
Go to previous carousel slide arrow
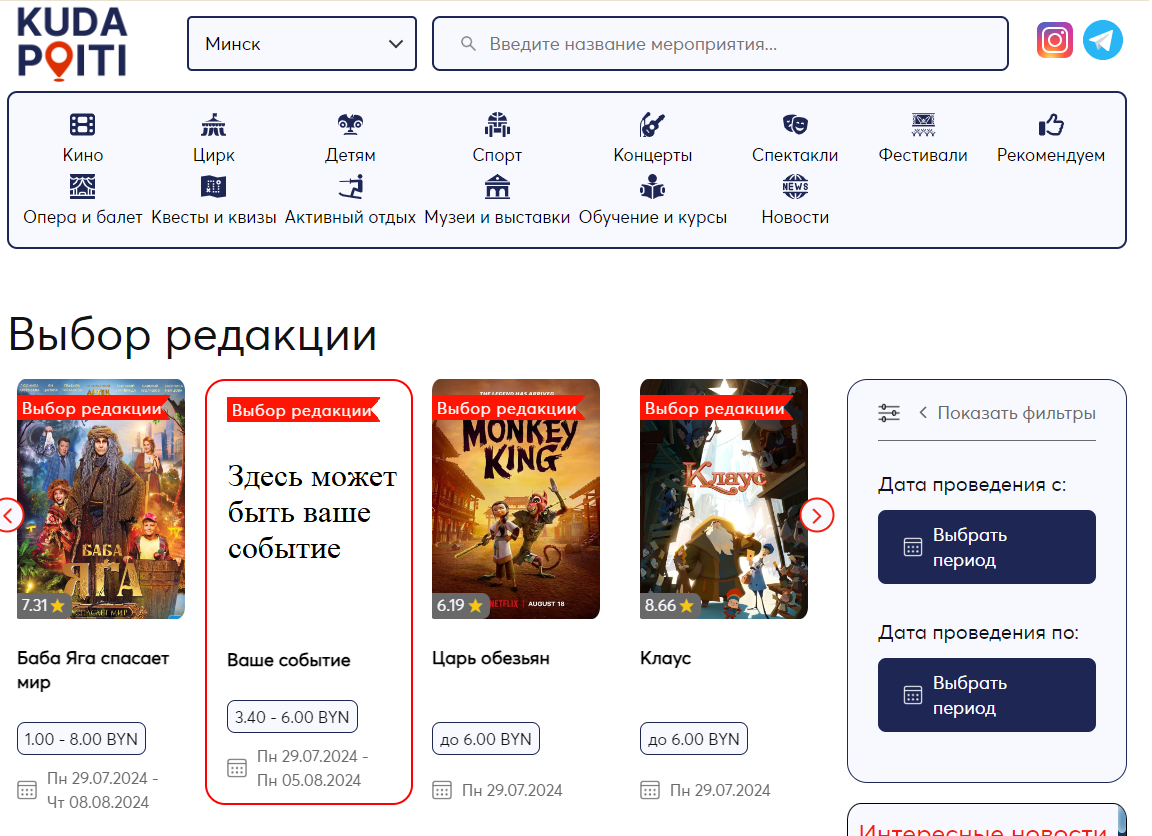click(x=10, y=515)
